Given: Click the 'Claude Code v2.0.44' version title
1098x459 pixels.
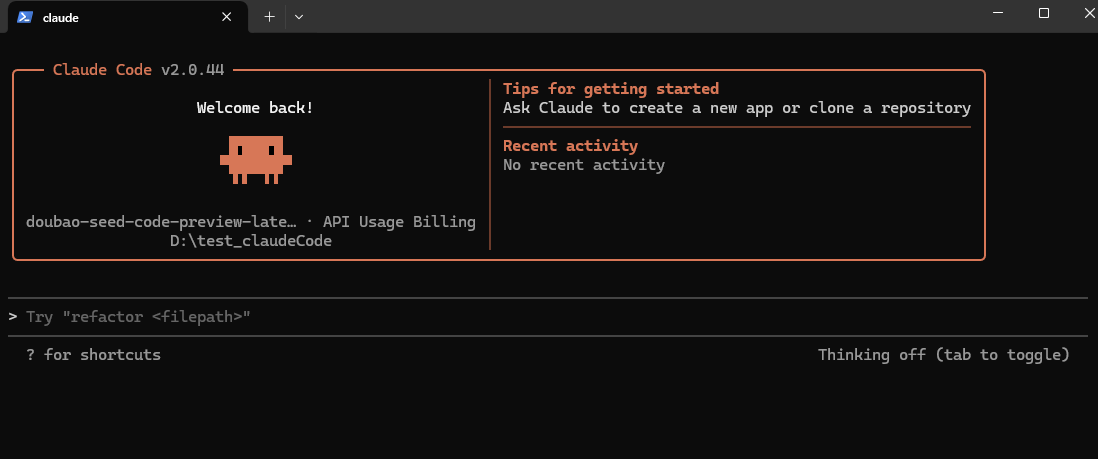Looking at the screenshot, I should (x=138, y=70).
